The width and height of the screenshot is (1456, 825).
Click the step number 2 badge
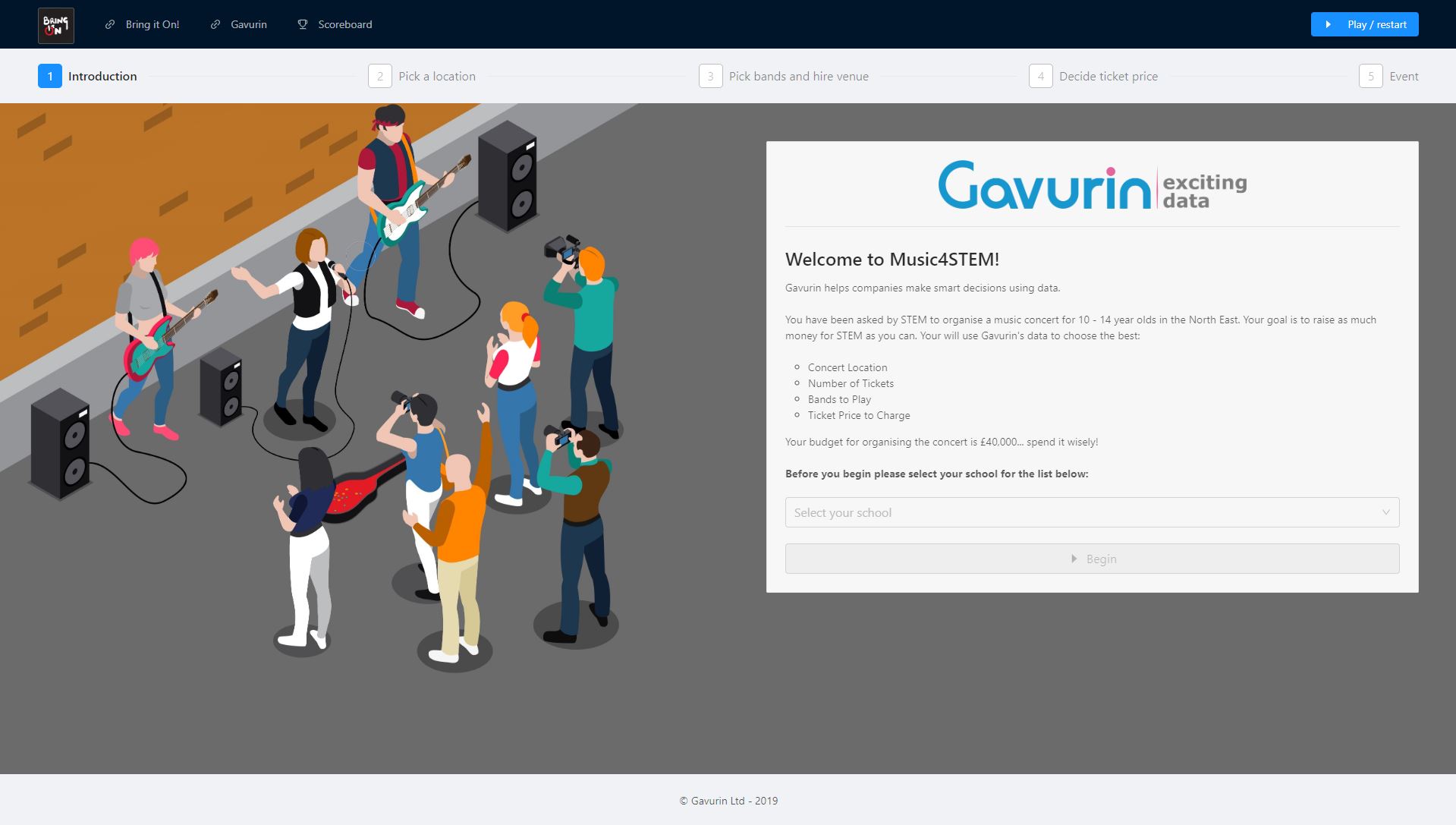380,76
